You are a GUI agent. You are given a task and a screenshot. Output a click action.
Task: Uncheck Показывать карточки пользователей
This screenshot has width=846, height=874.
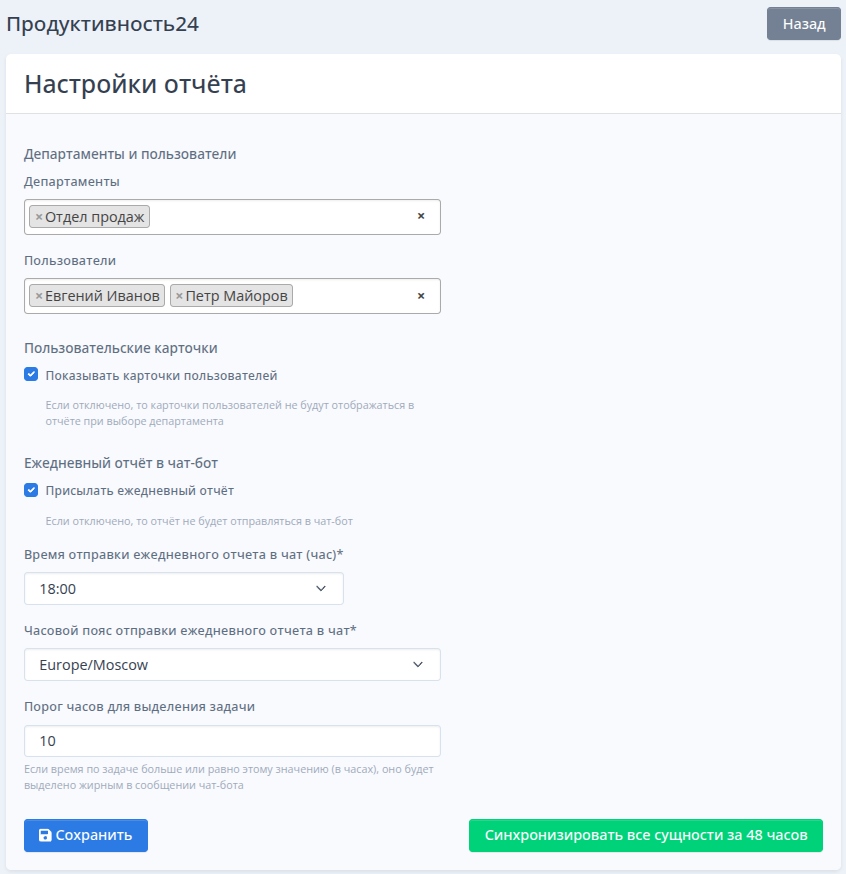pos(31,374)
